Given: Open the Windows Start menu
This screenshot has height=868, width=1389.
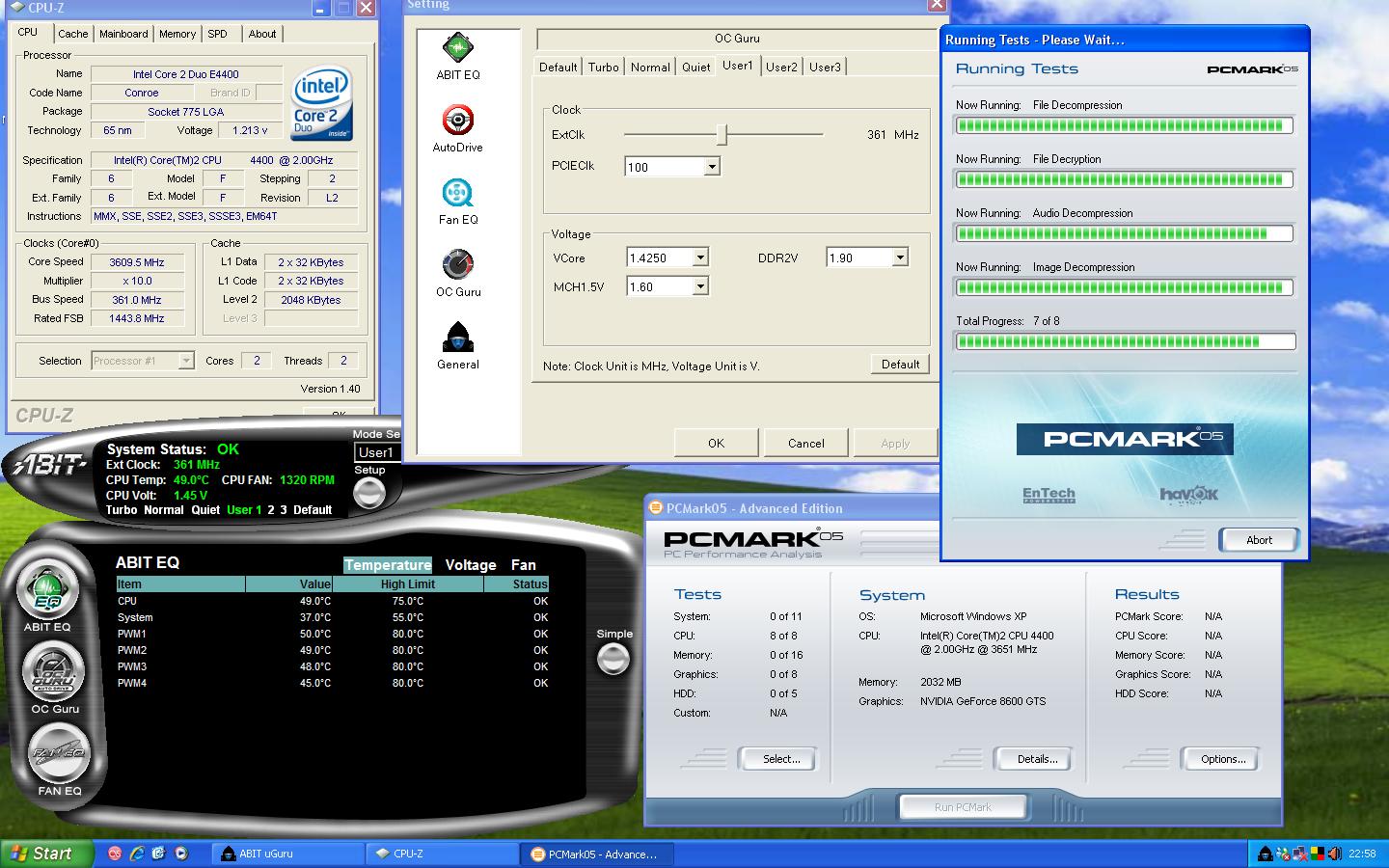Looking at the screenshot, I should click(47, 854).
